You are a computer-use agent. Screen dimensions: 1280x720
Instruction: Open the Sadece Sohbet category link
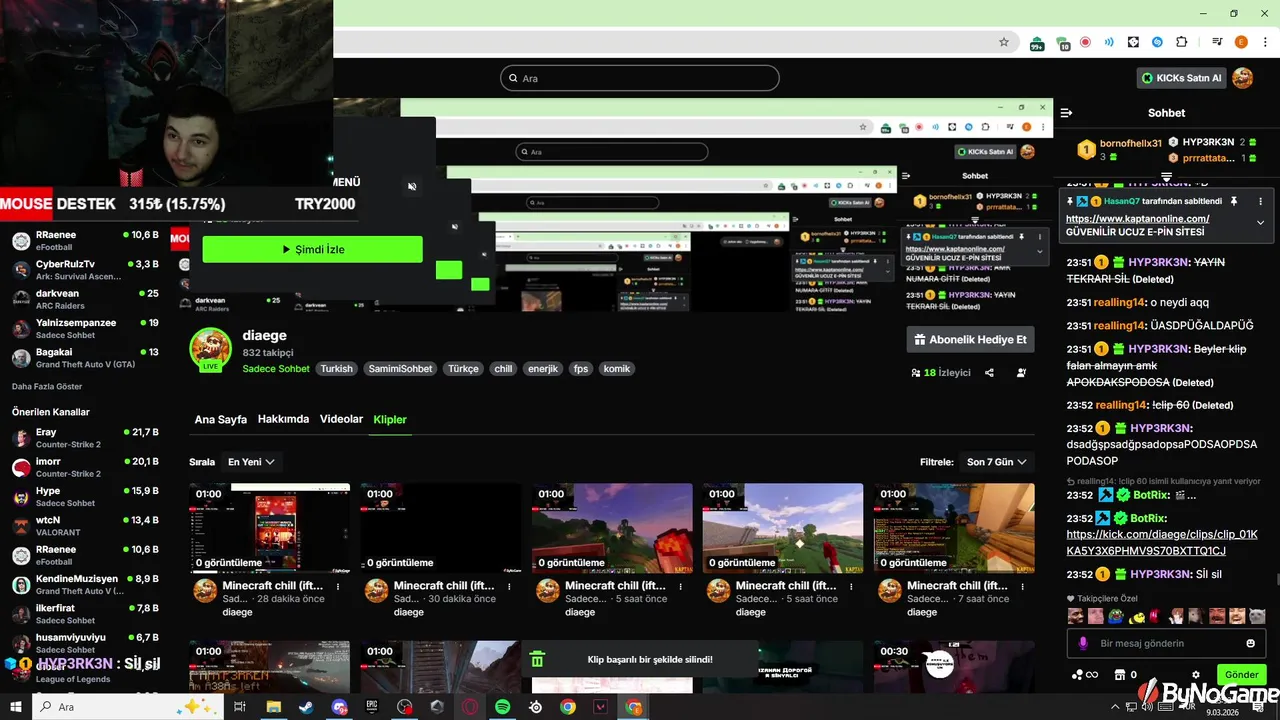click(276, 369)
